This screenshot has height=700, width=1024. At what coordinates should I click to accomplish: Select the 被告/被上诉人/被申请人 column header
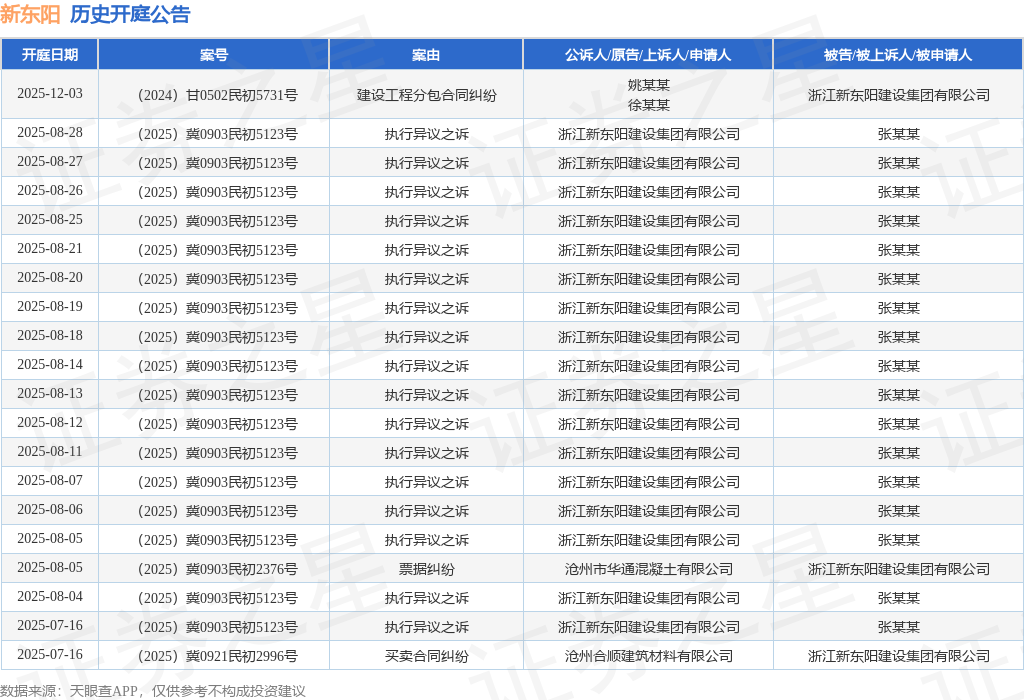[898, 55]
